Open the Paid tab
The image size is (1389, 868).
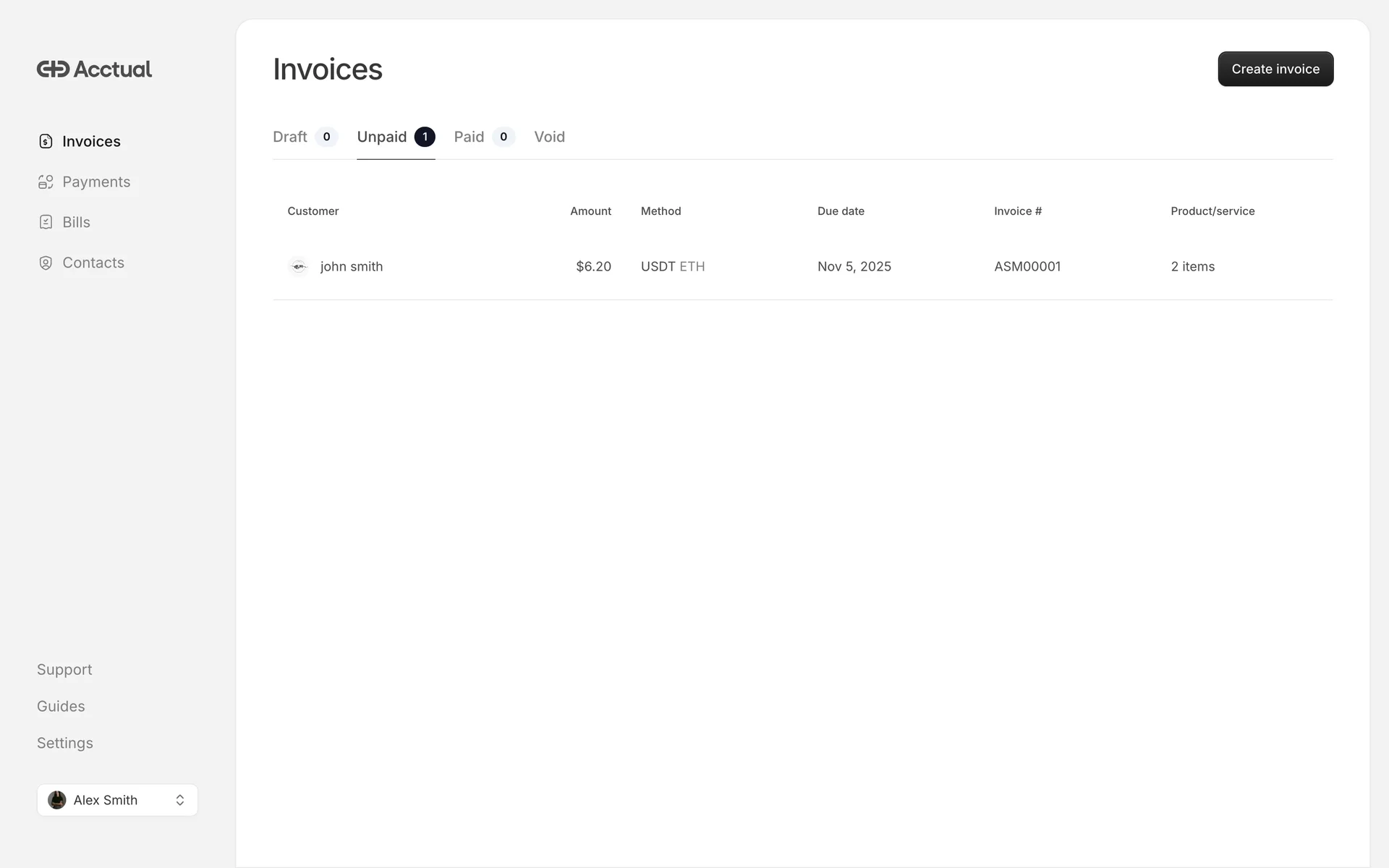469,137
